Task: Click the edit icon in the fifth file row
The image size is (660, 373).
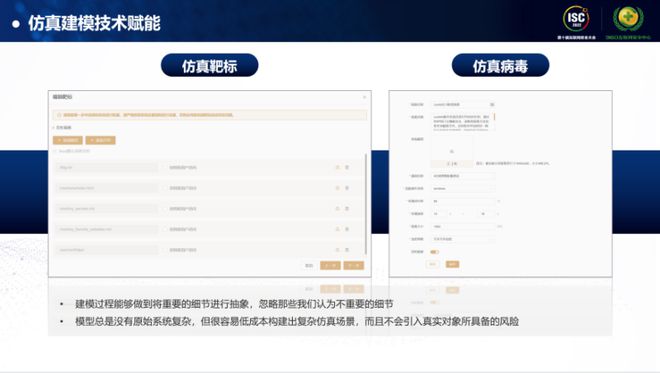Action: [337, 250]
